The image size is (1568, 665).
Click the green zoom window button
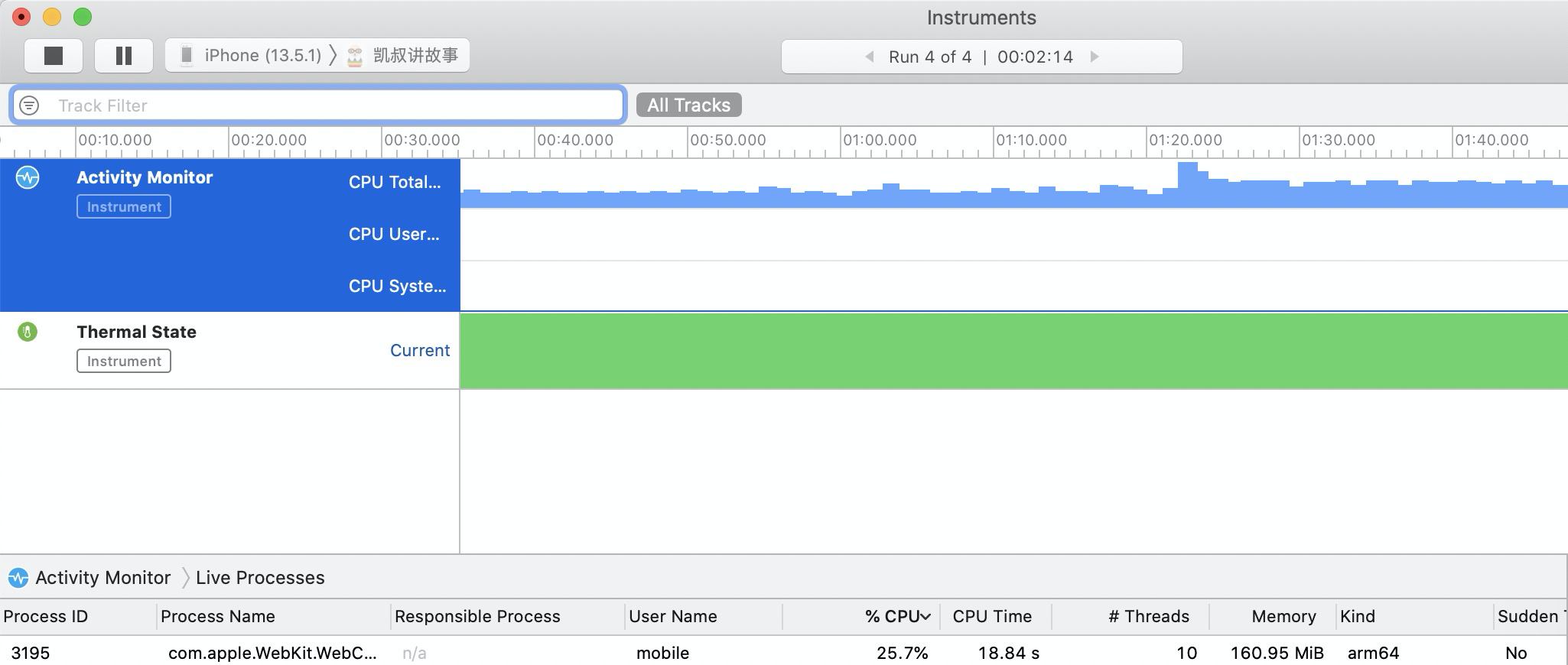pyautogui.click(x=83, y=16)
